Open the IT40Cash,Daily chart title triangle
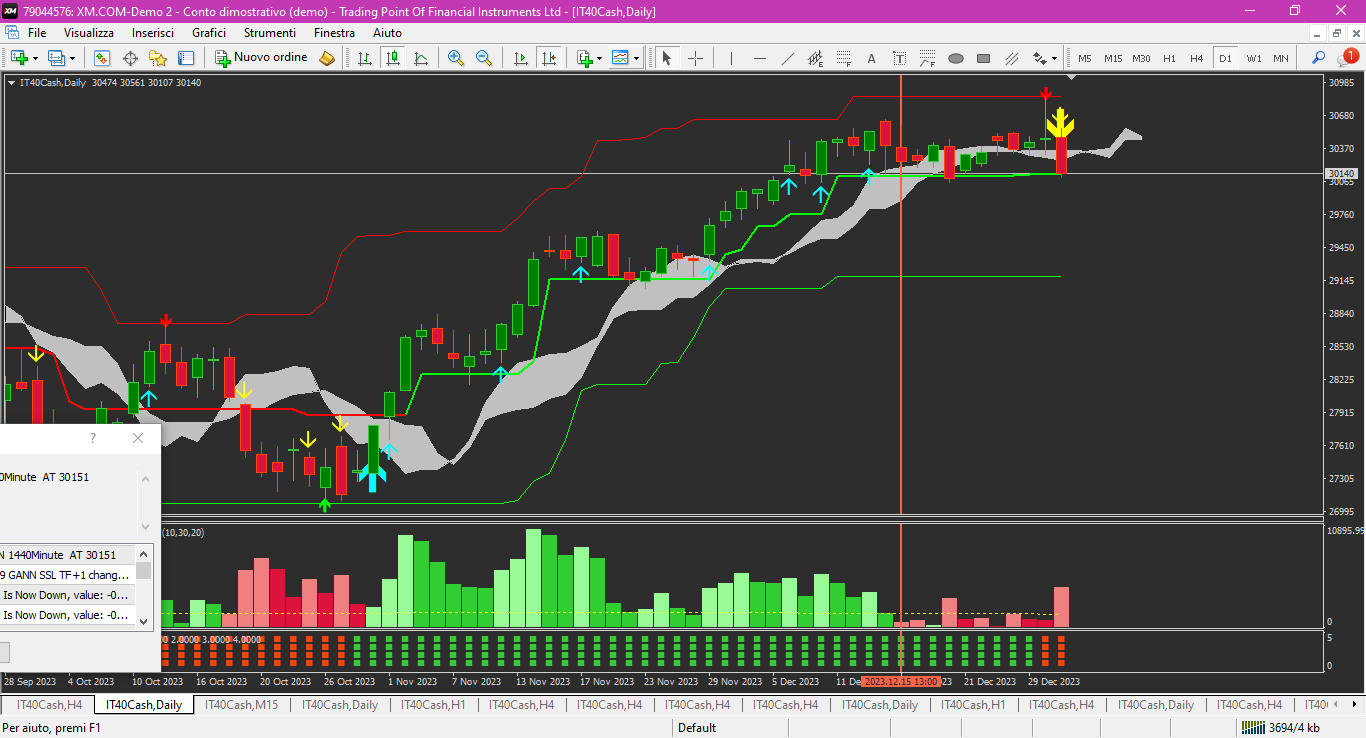 [x=11, y=83]
